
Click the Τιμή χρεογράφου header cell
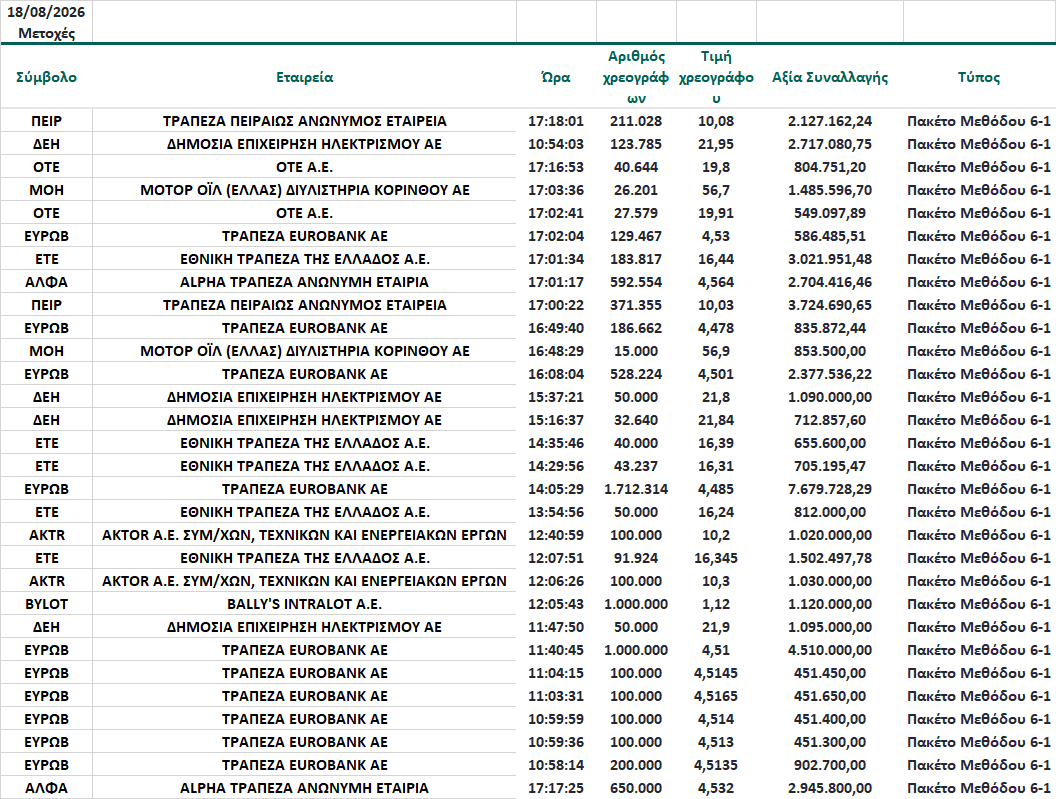point(716,77)
